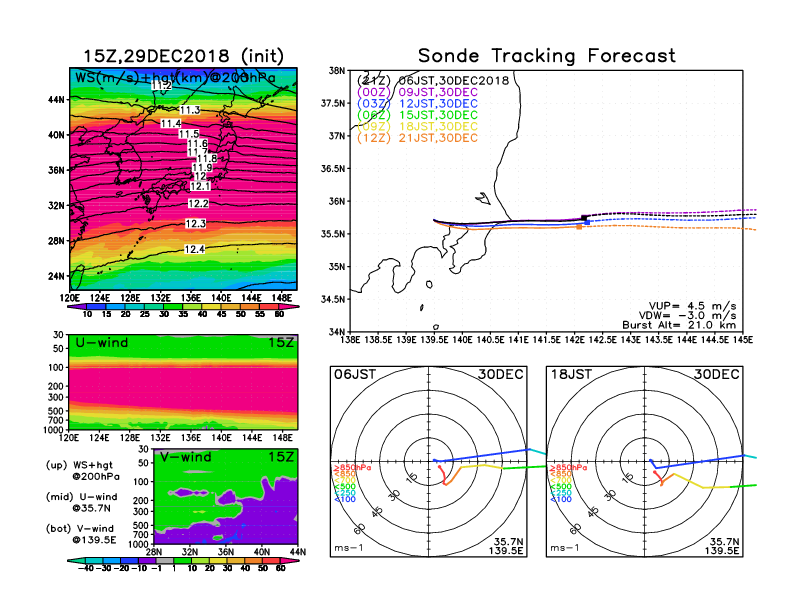792x612 pixels.
Task: Select the 'WS(m/s)+hgt(km)@200hPa' map label
Action: tap(175, 78)
